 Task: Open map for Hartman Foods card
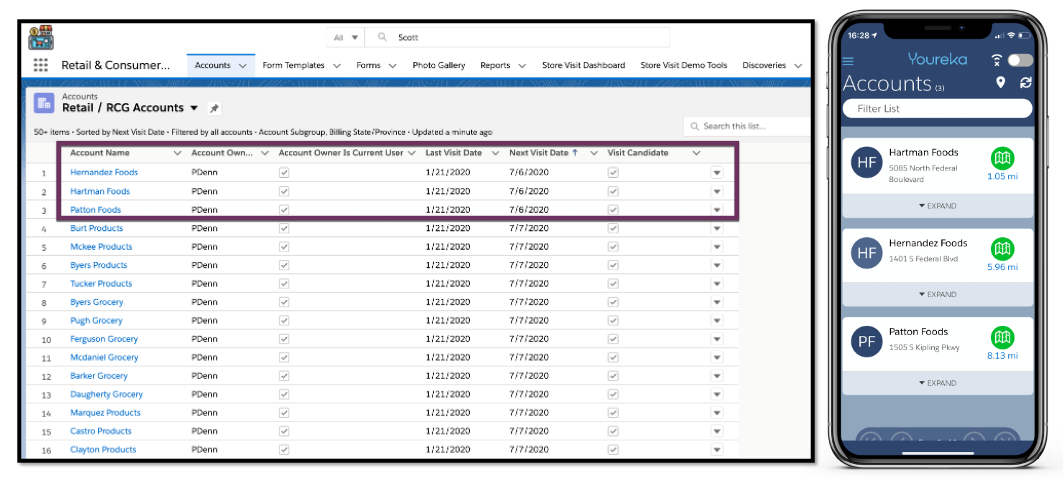click(1002, 159)
